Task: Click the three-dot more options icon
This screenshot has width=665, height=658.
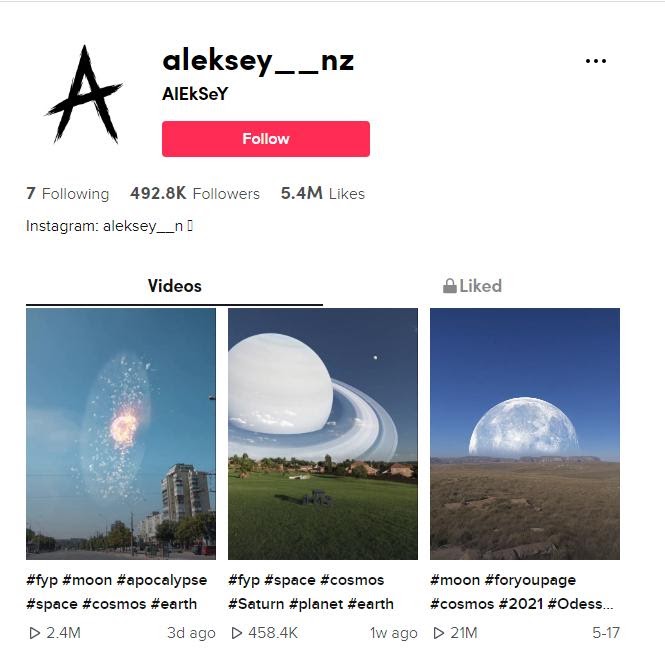Action: 595,61
